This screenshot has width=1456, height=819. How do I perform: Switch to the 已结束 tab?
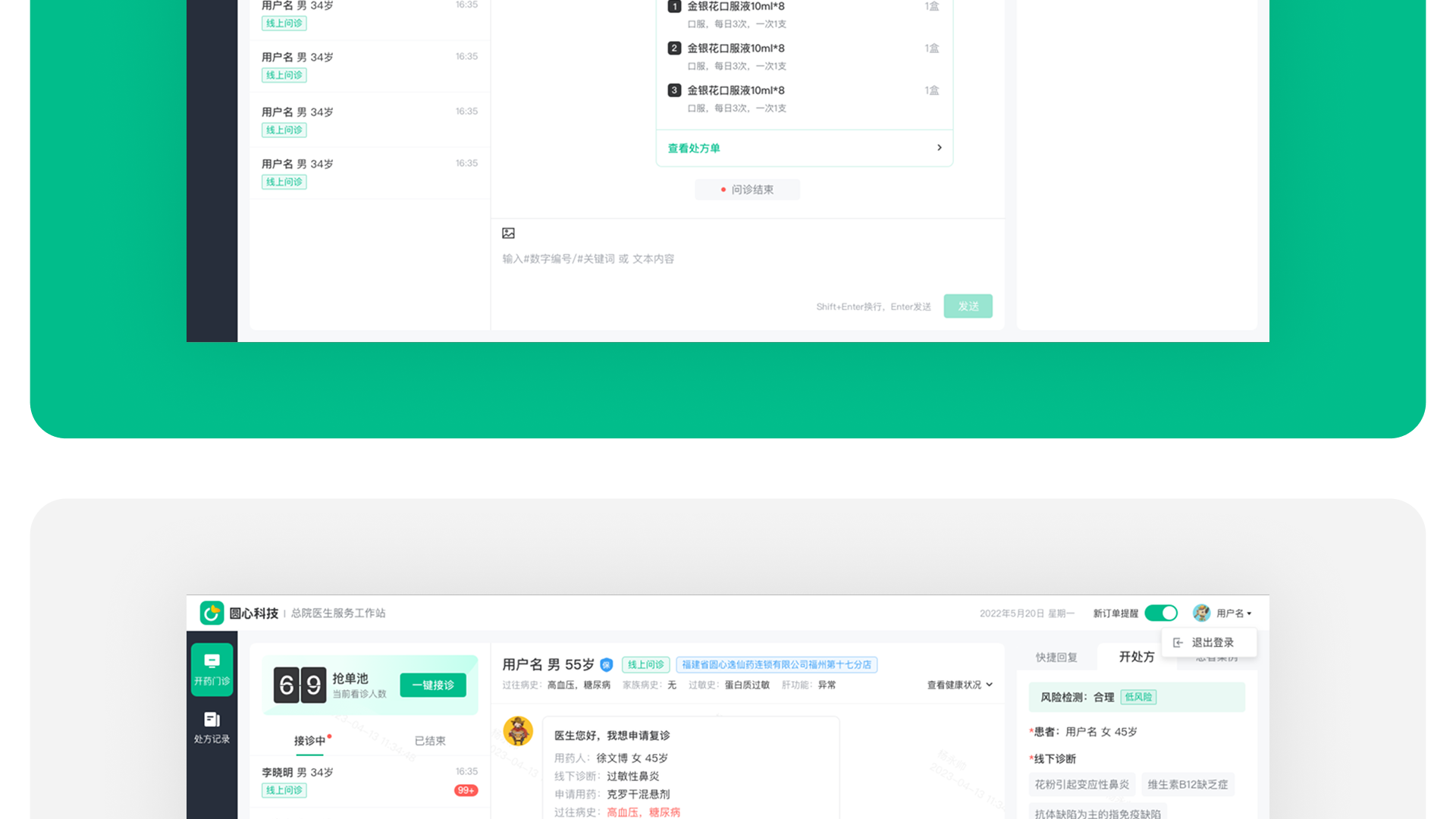point(430,741)
